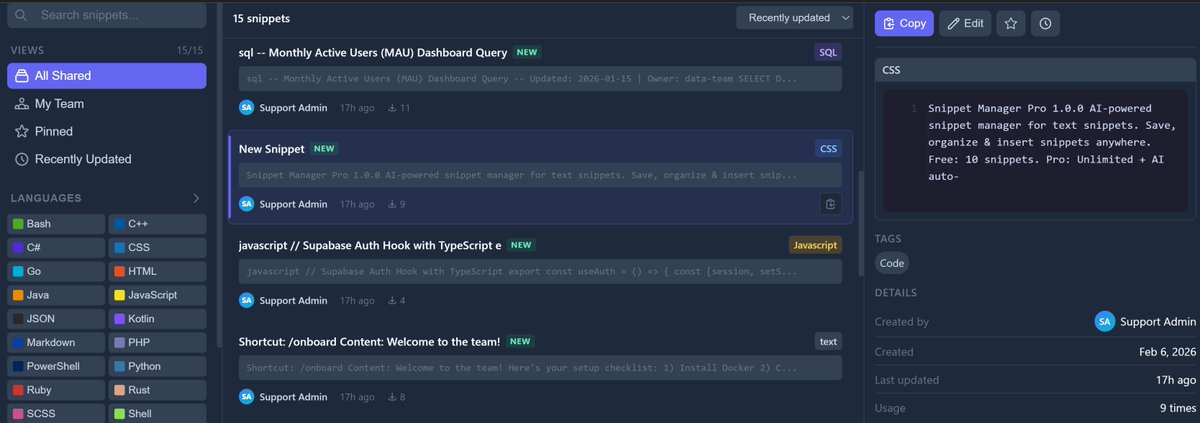Viewport: 1200px width, 423px height.
Task: Filter by C# language
Action: pos(56,248)
